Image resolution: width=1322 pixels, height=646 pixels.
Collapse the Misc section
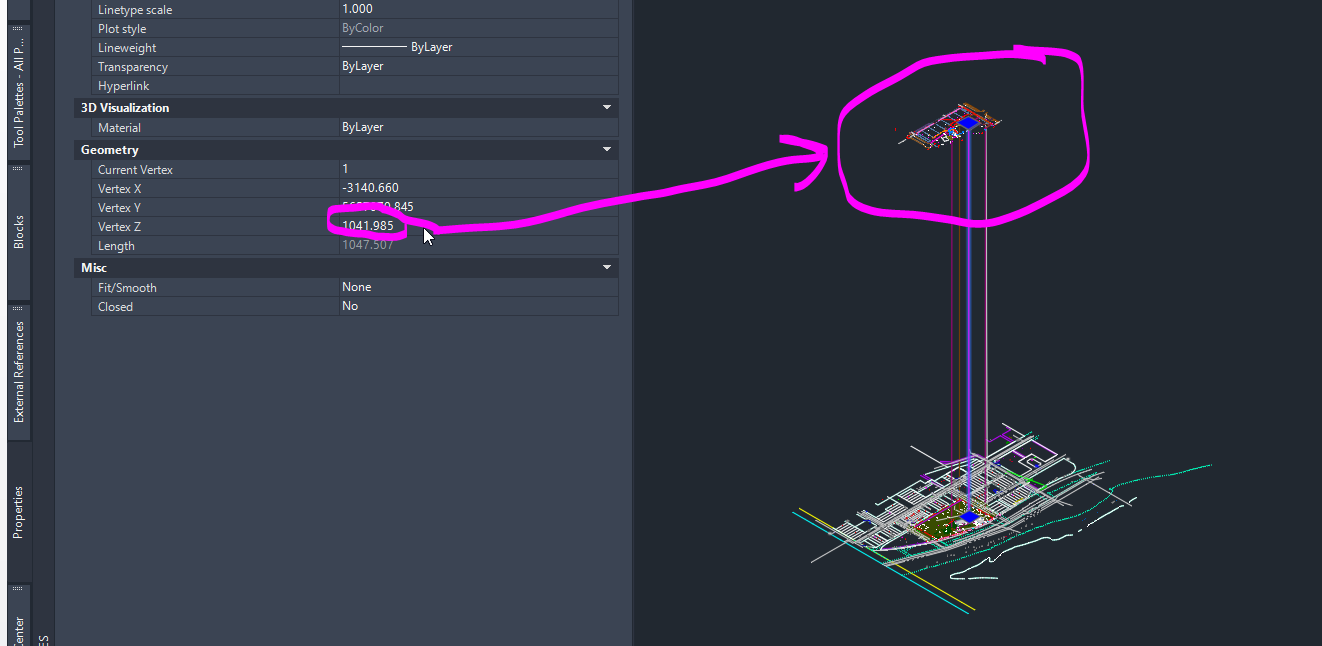pyautogui.click(x=606, y=267)
